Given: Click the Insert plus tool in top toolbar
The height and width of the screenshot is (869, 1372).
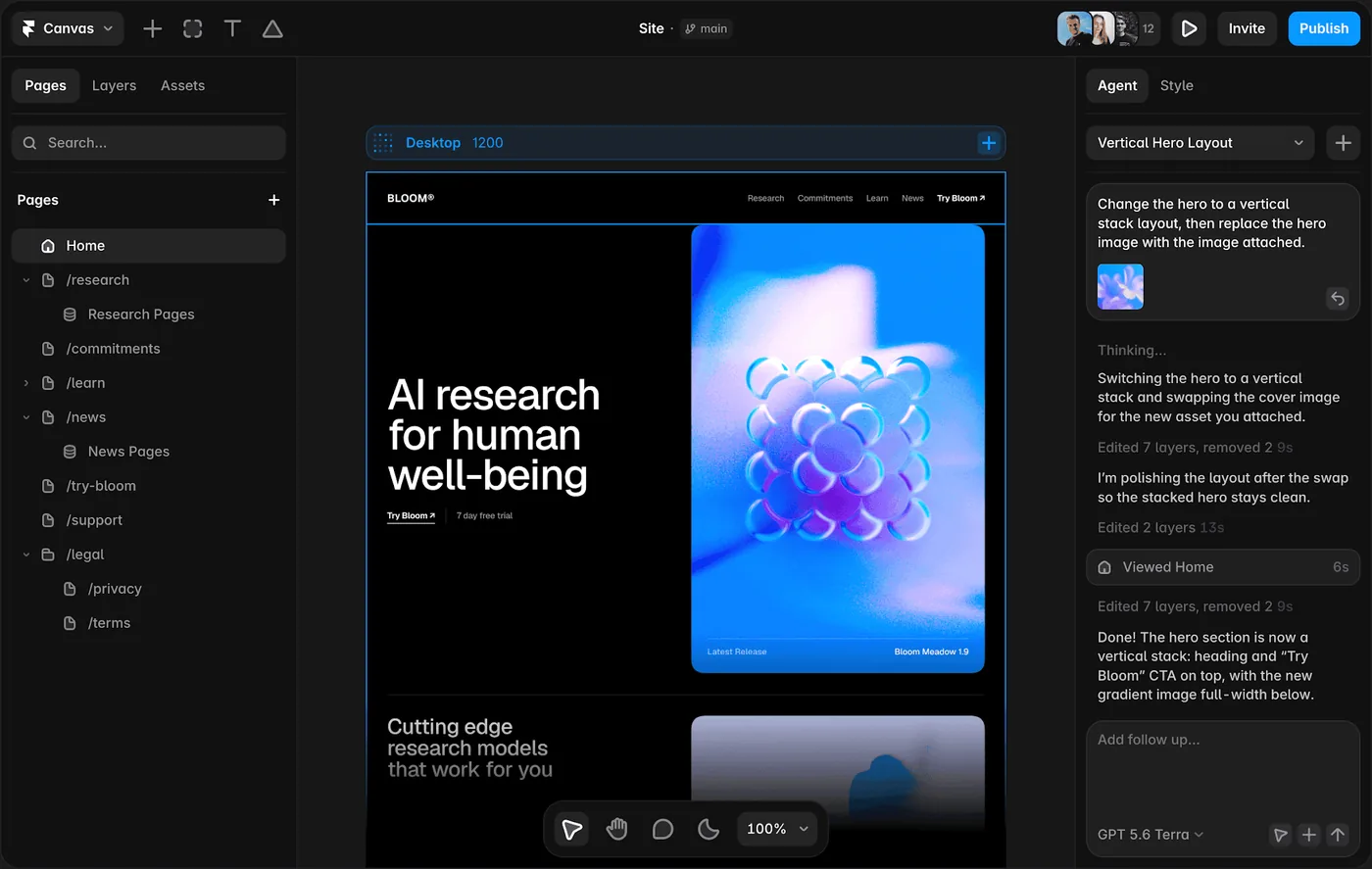Looking at the screenshot, I should pos(153,28).
